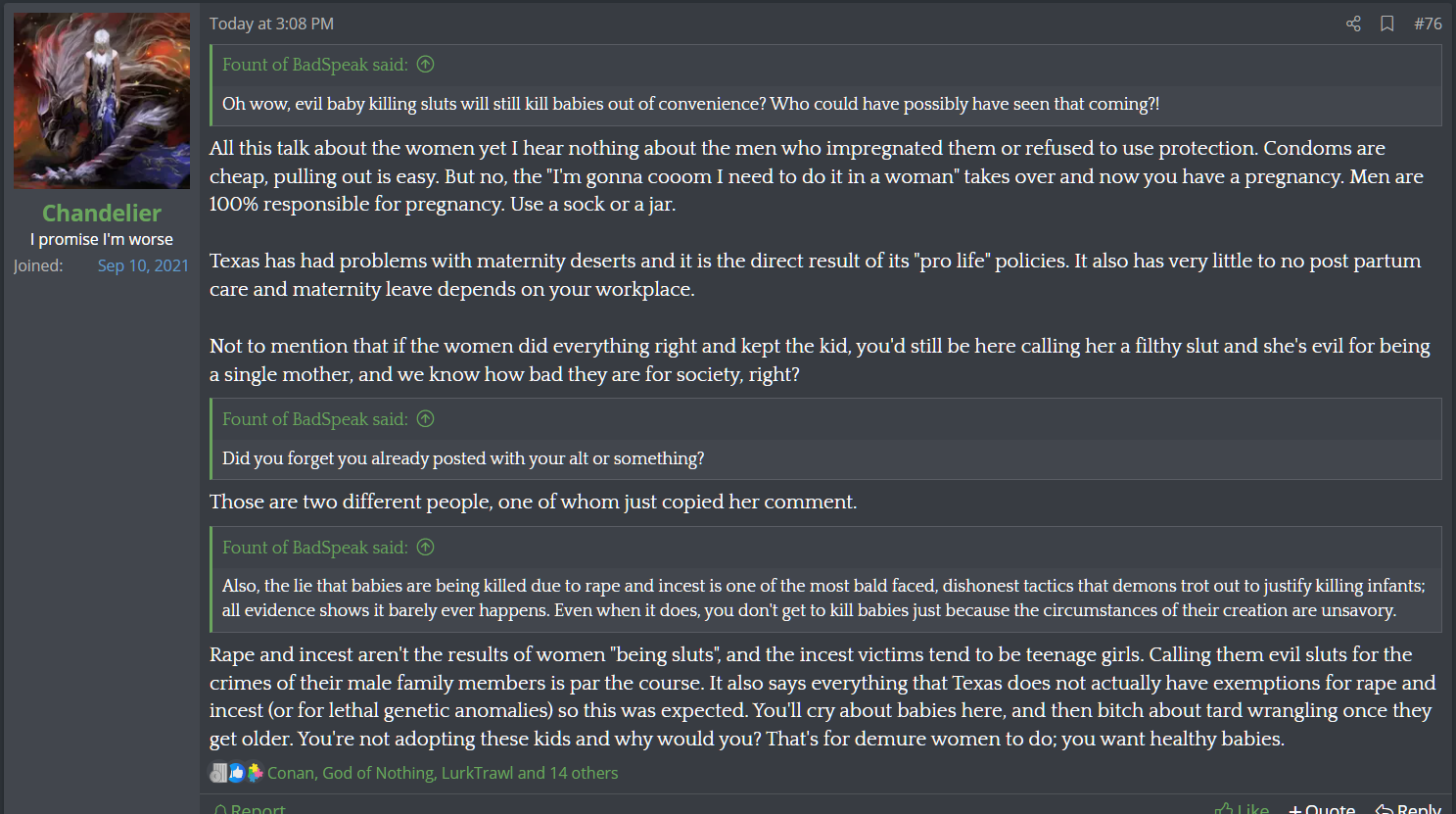Expand the quoted text starting 'Also, the lie'
This screenshot has width=1456, height=814.
(x=823, y=599)
